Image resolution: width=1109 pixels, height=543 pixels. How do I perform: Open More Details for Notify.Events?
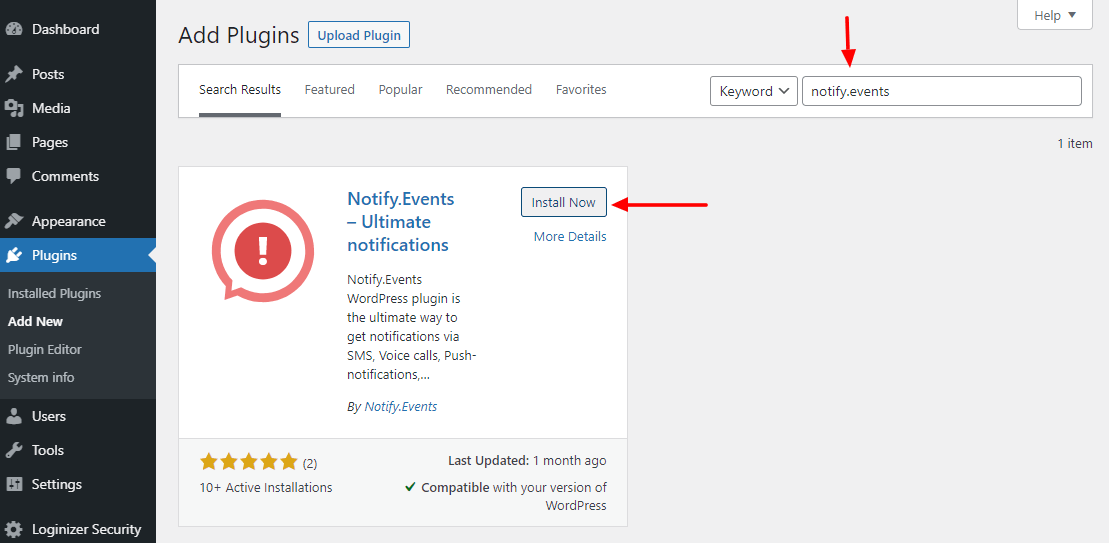[570, 237]
